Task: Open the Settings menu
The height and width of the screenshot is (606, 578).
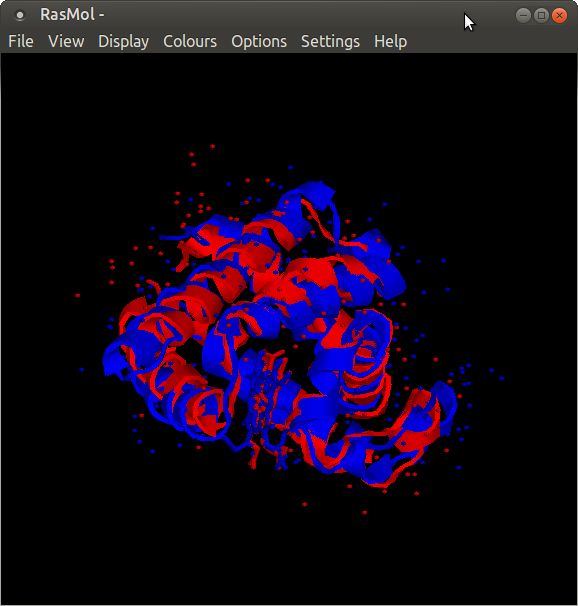Action: [330, 42]
